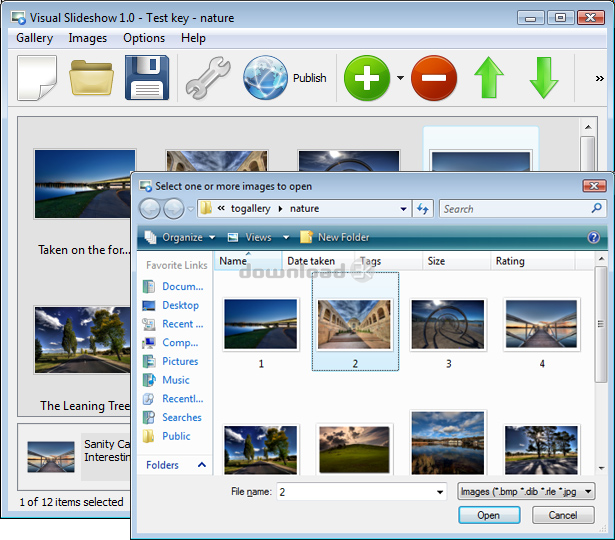Open gallery settings via wrench icon
The height and width of the screenshot is (540, 615).
[x=208, y=78]
